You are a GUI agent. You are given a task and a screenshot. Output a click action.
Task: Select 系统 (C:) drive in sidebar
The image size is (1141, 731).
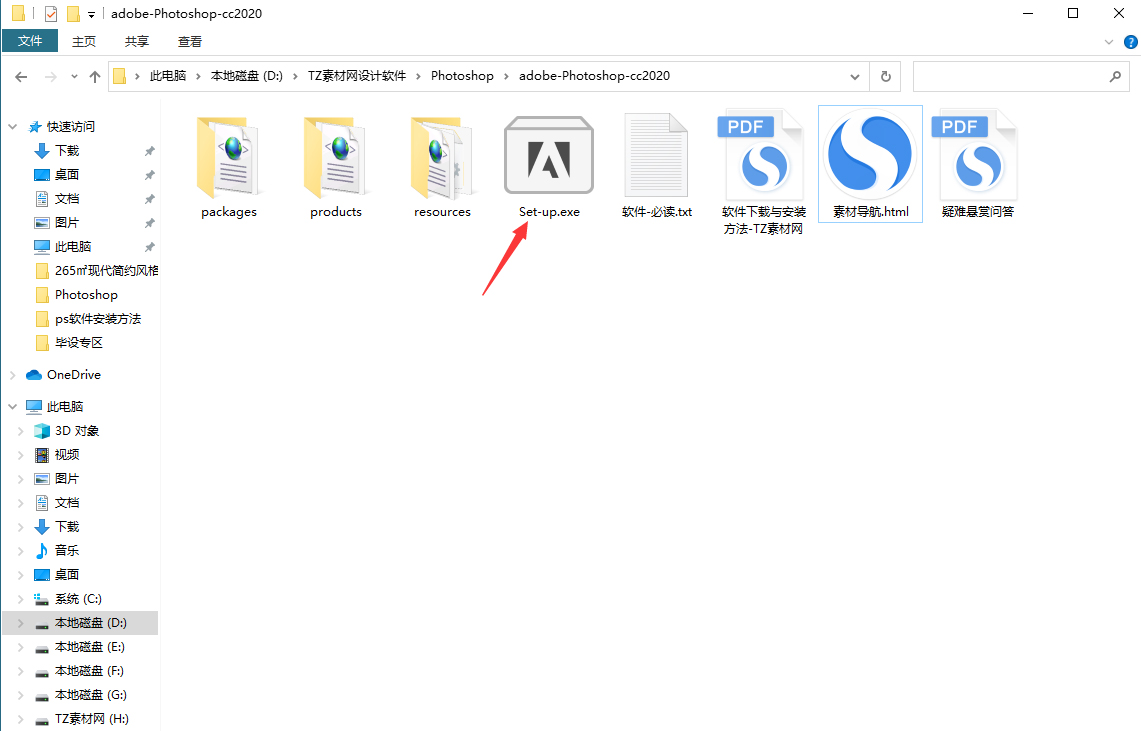pos(68,599)
